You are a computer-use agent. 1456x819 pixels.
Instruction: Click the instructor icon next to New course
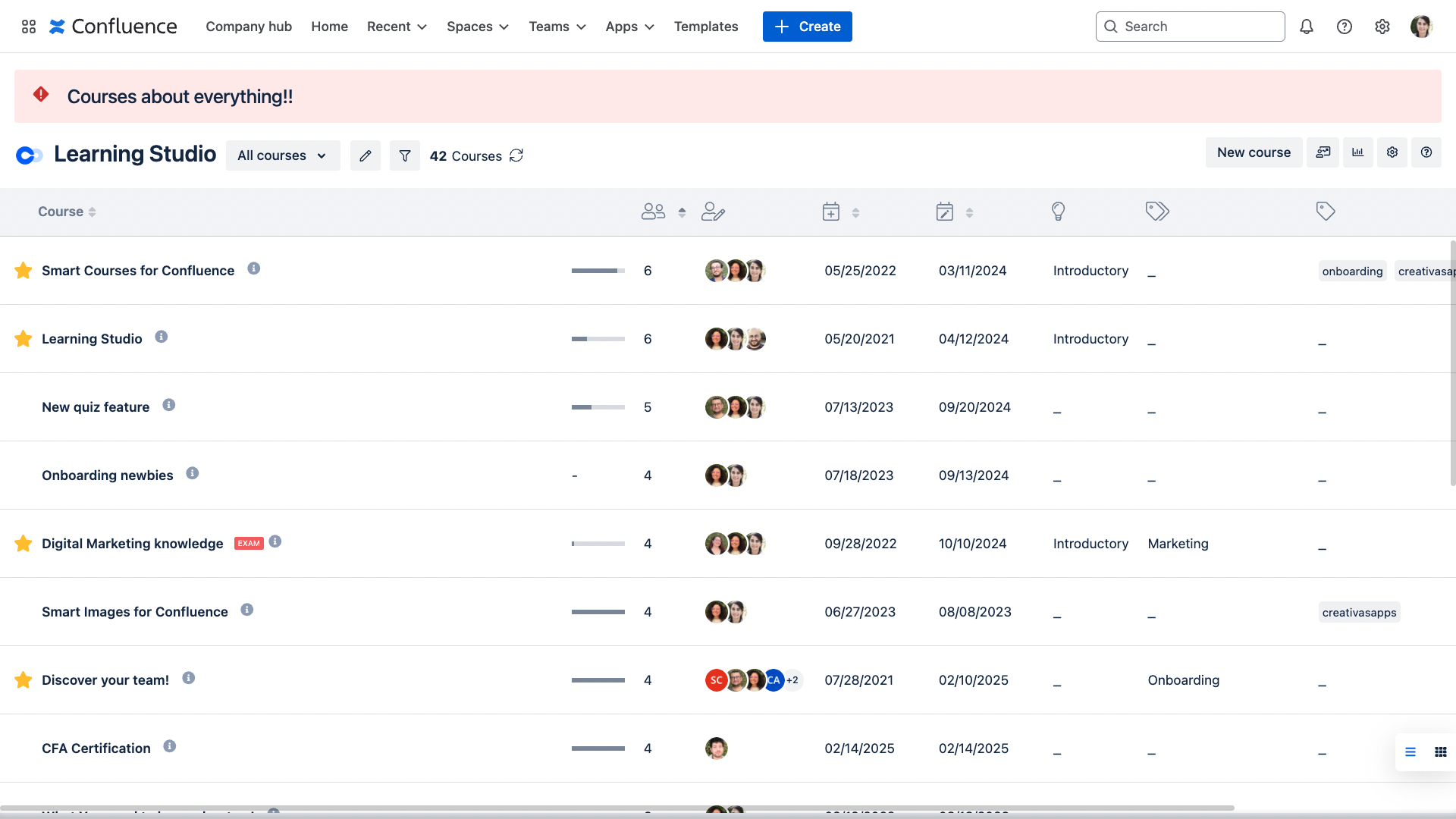coord(1323,152)
